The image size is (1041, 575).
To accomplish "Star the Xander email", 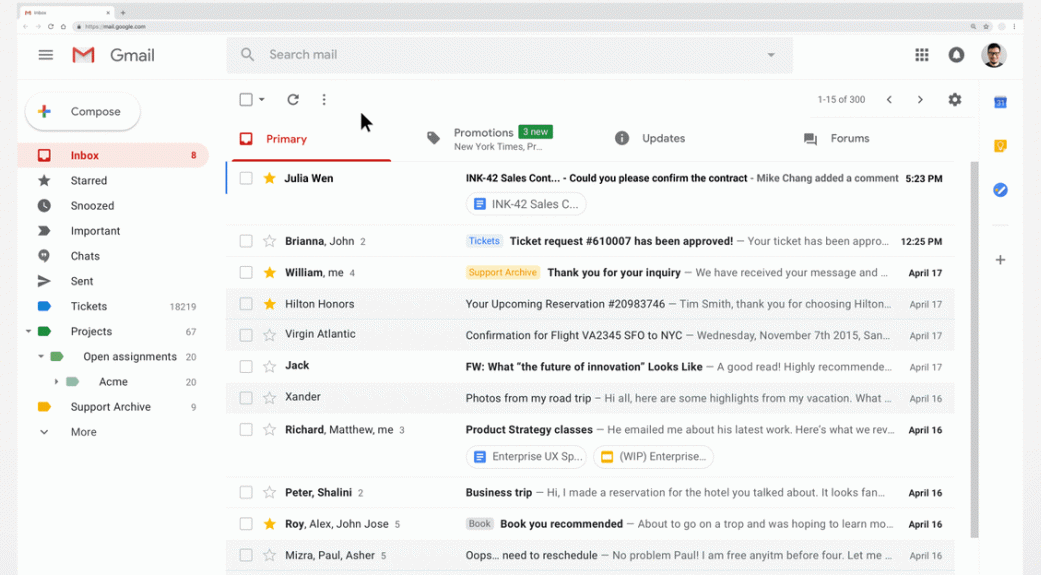I will pos(270,398).
